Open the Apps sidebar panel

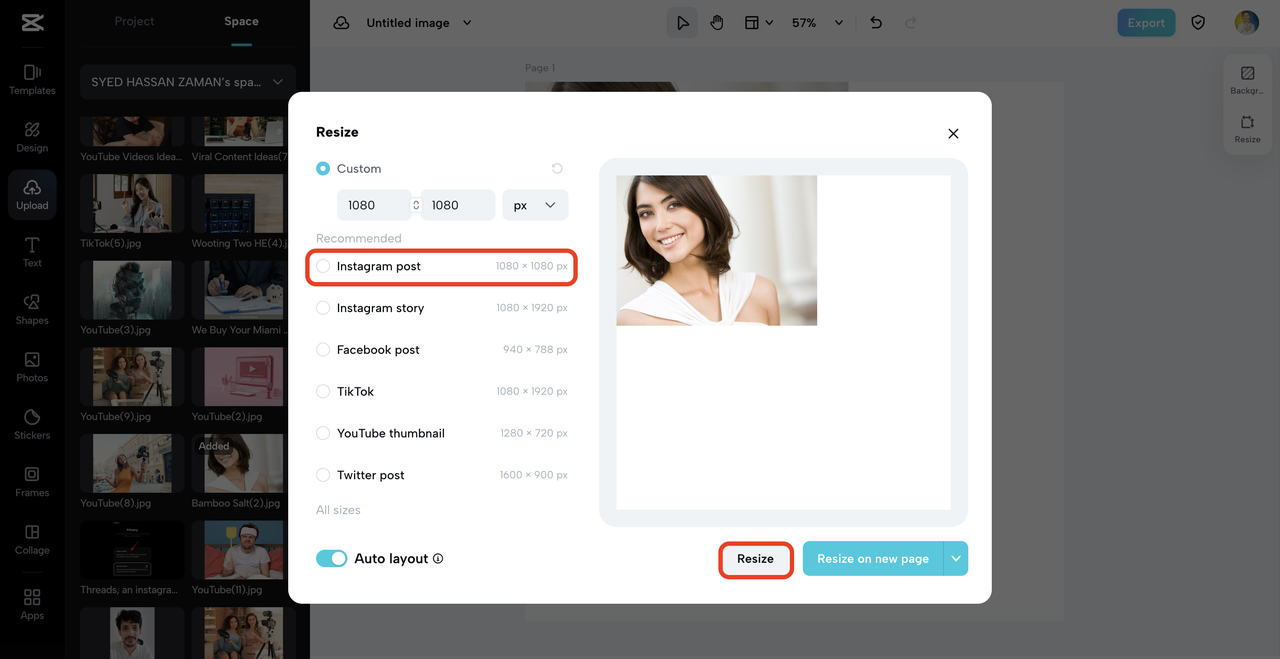(32, 604)
